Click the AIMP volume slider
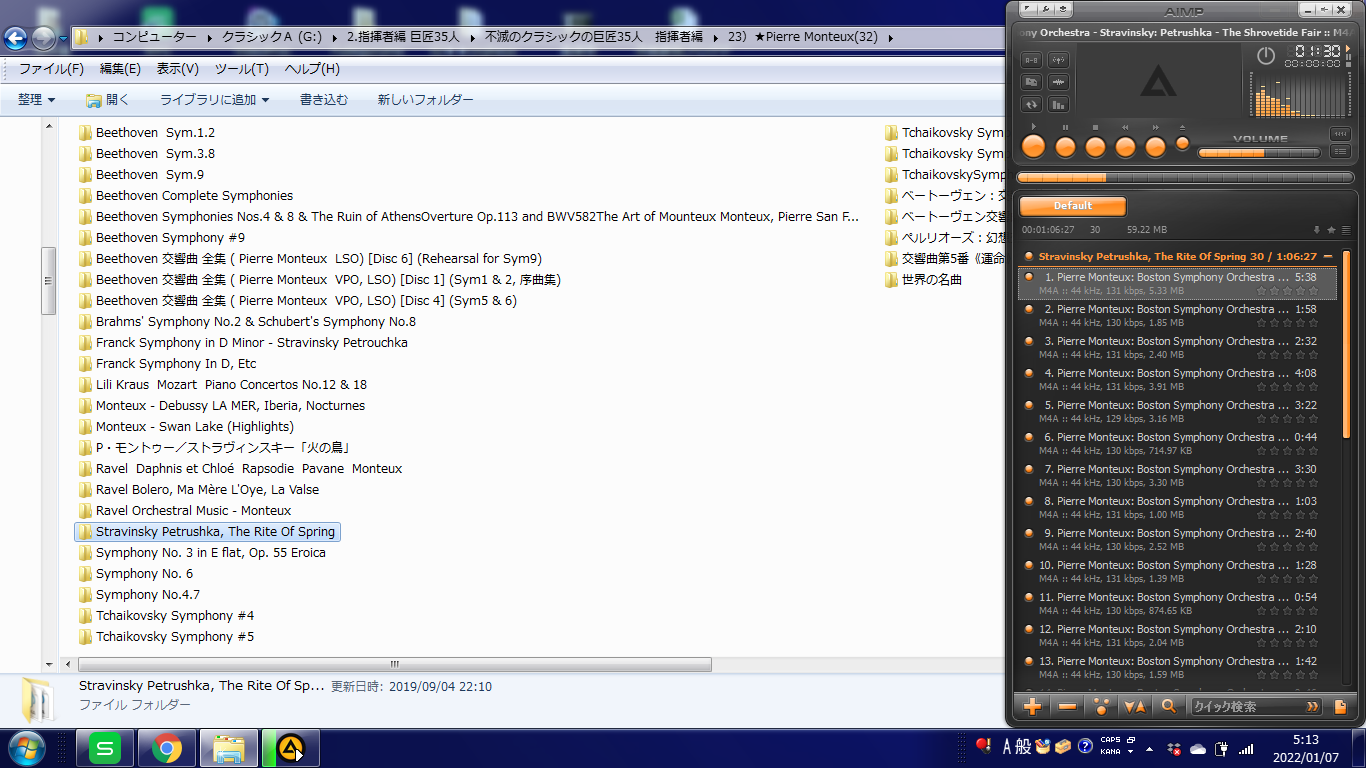 point(1259,153)
